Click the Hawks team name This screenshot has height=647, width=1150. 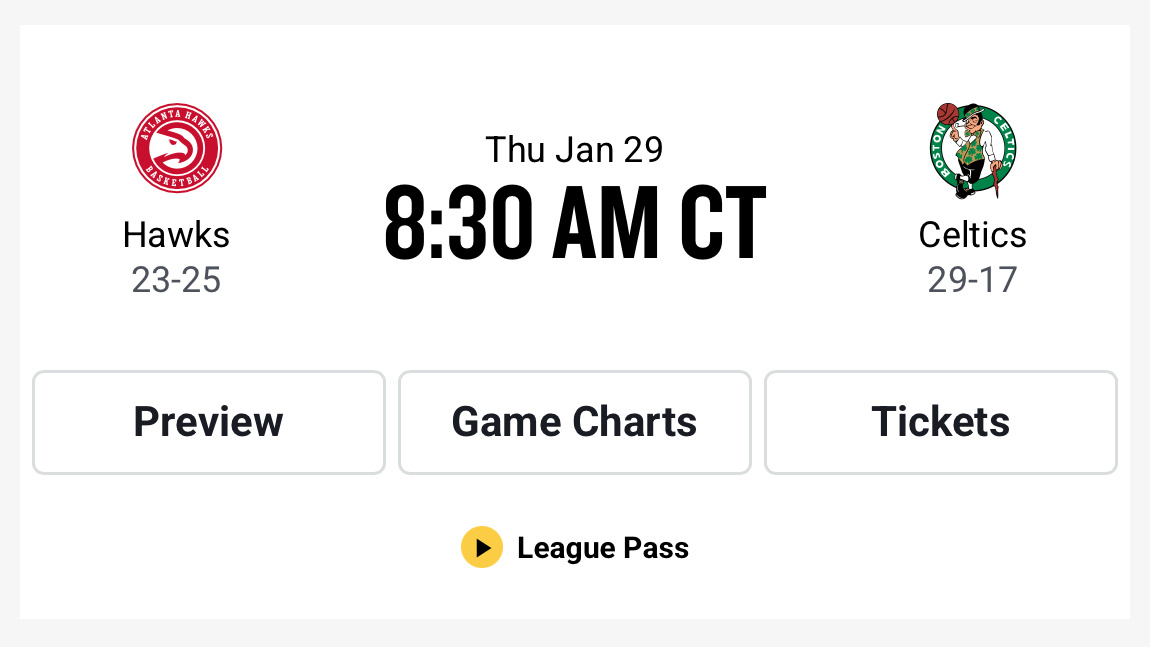coord(177,234)
